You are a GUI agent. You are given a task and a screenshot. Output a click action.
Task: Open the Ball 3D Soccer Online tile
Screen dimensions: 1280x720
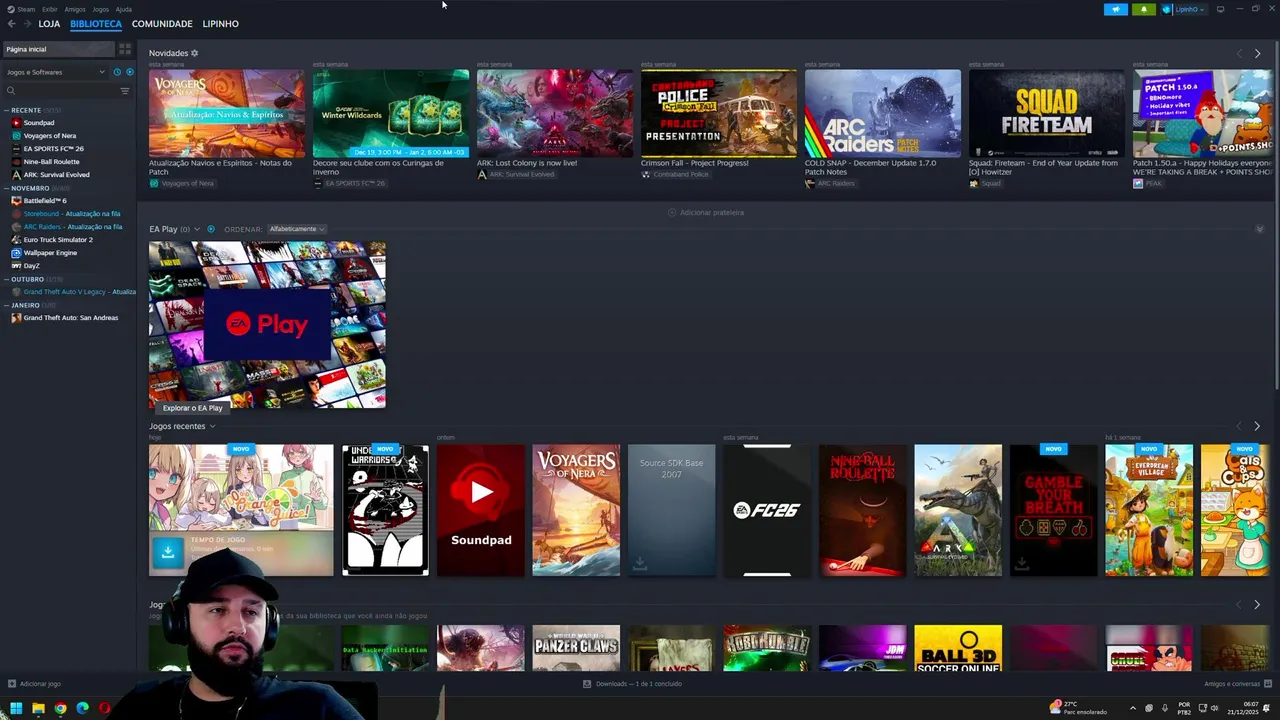point(958,648)
